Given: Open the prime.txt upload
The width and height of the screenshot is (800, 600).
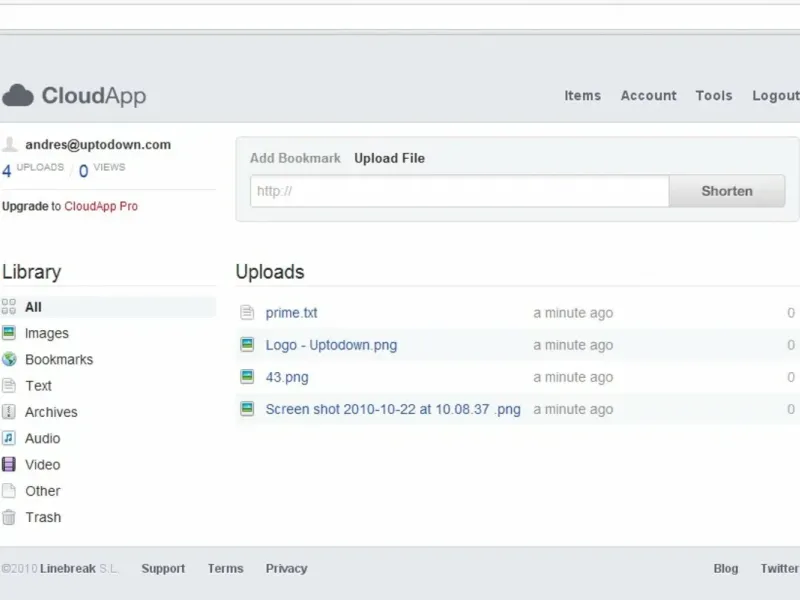Looking at the screenshot, I should click(x=291, y=313).
